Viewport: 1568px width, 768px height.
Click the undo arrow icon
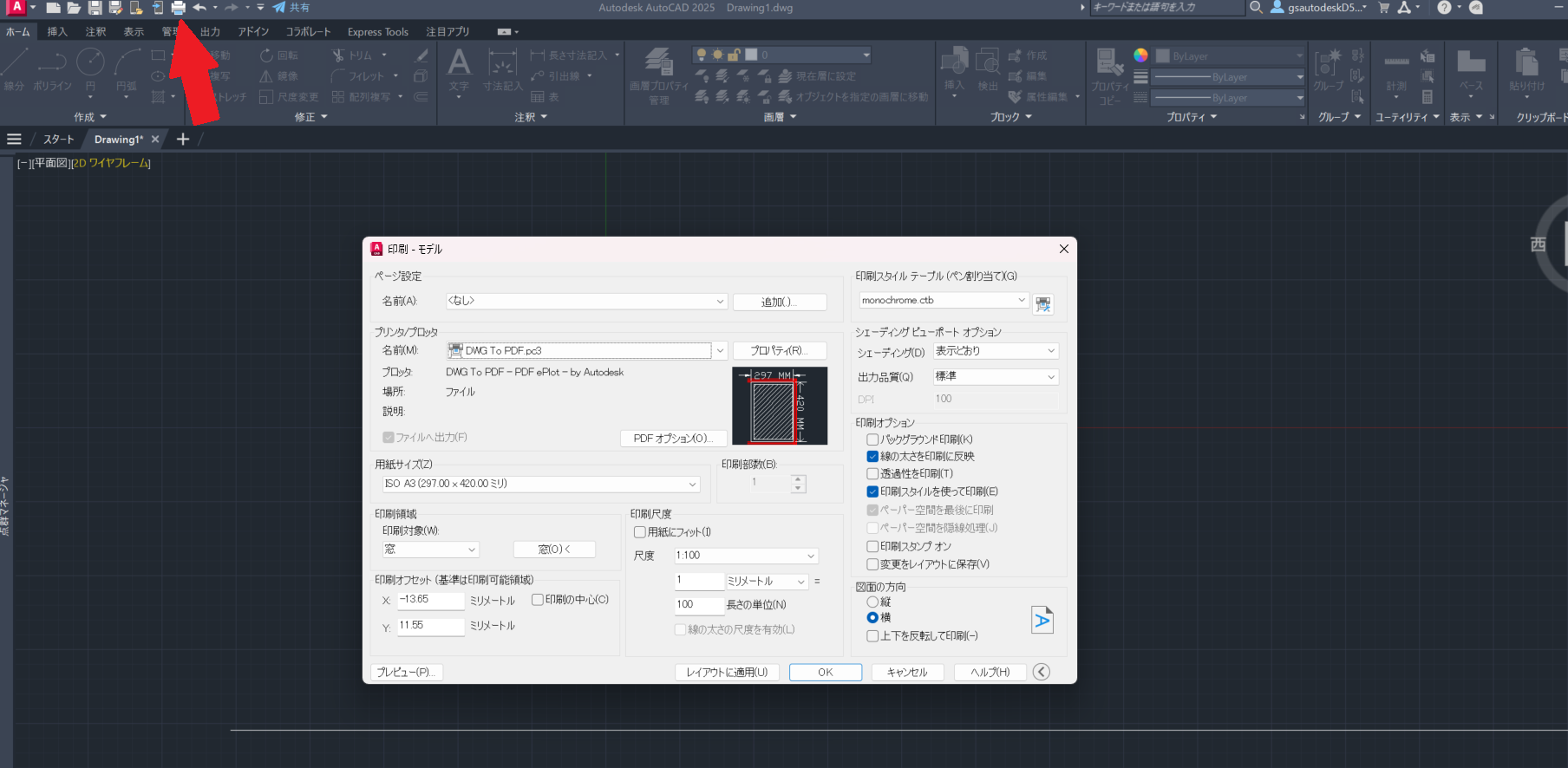199,8
